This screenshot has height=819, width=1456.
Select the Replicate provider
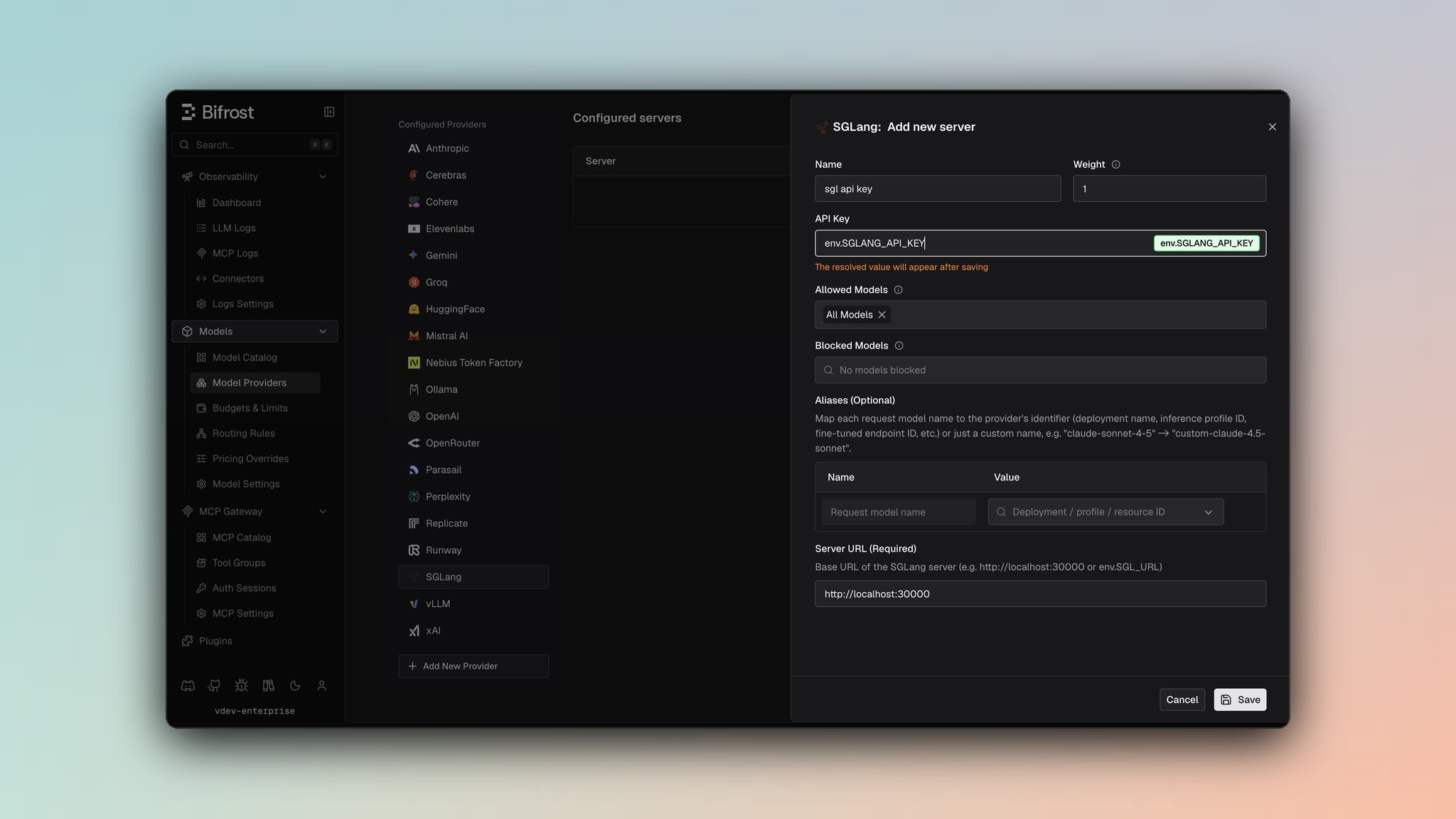point(473,523)
